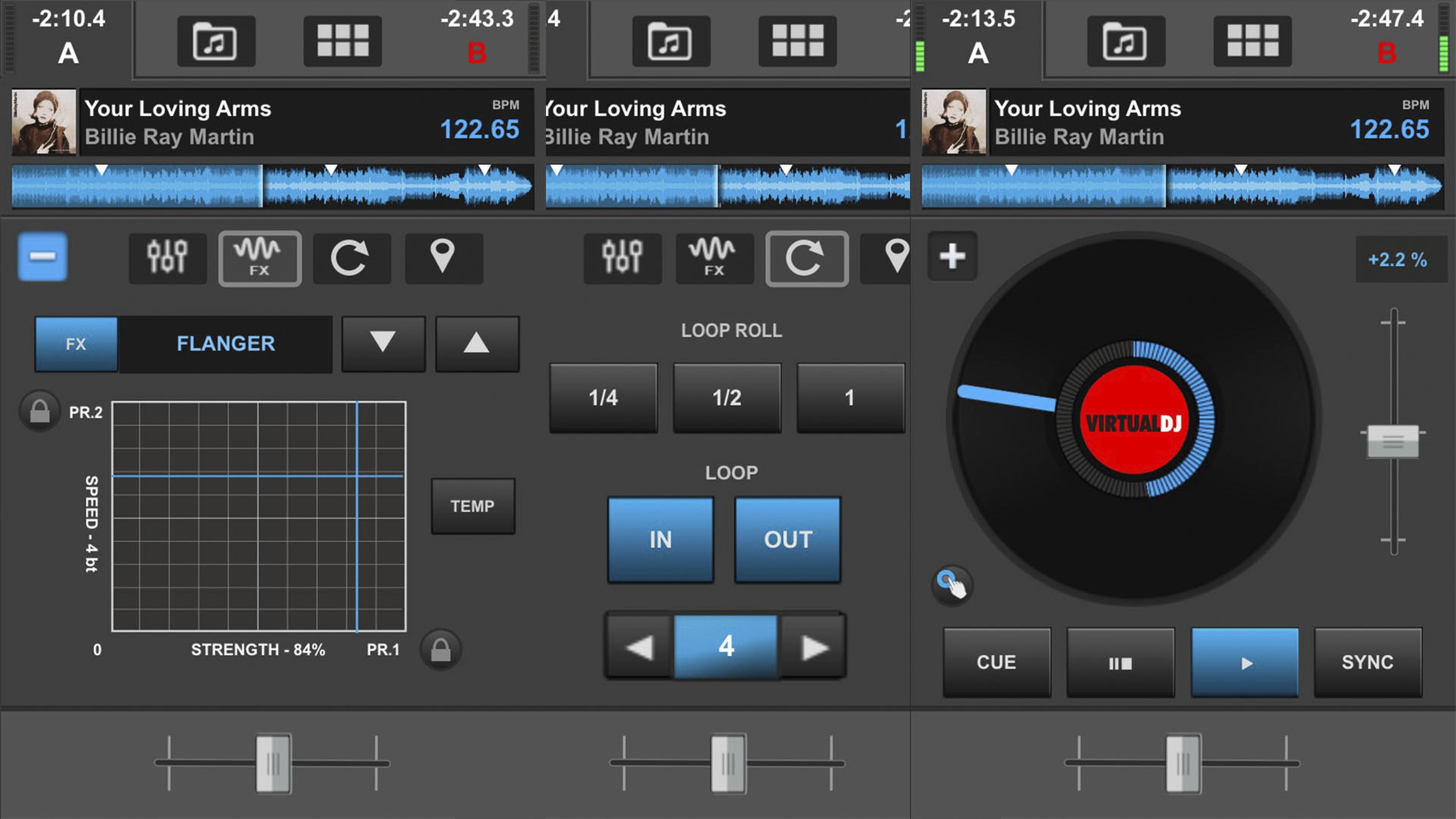Switch to deck A in right panel
1456x819 pixels.
pyautogui.click(x=978, y=53)
